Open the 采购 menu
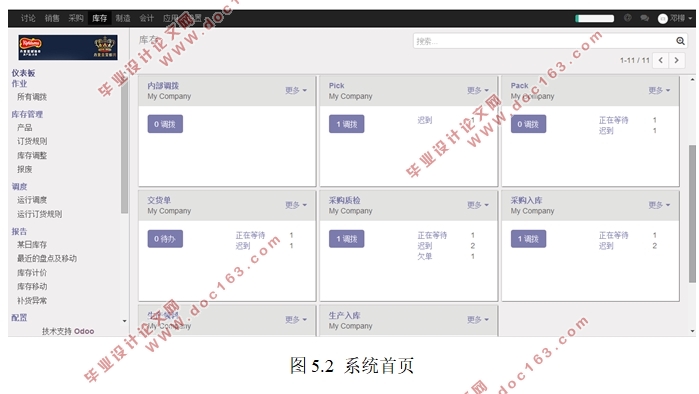699x394 pixels. click(76, 18)
